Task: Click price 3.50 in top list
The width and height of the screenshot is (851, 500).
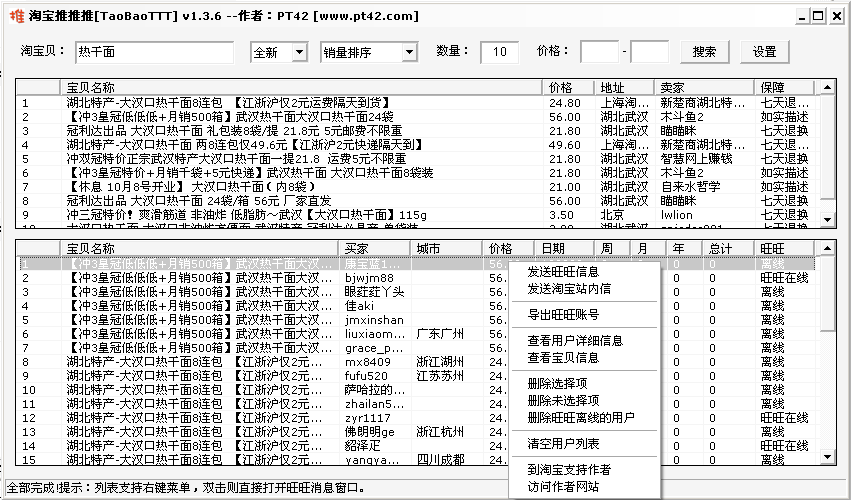Action: [561, 214]
